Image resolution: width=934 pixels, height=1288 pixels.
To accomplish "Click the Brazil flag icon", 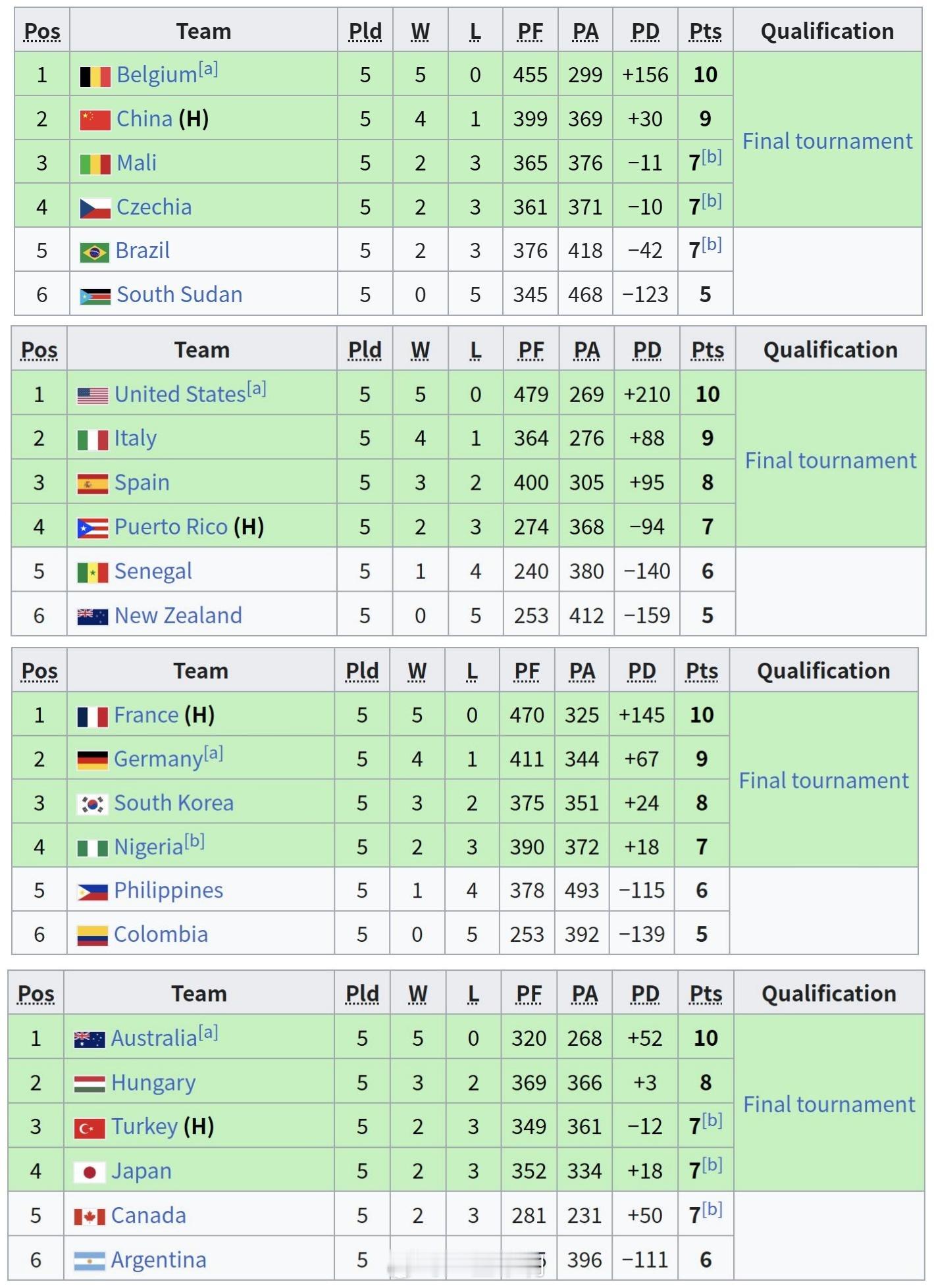I will coord(94,252).
